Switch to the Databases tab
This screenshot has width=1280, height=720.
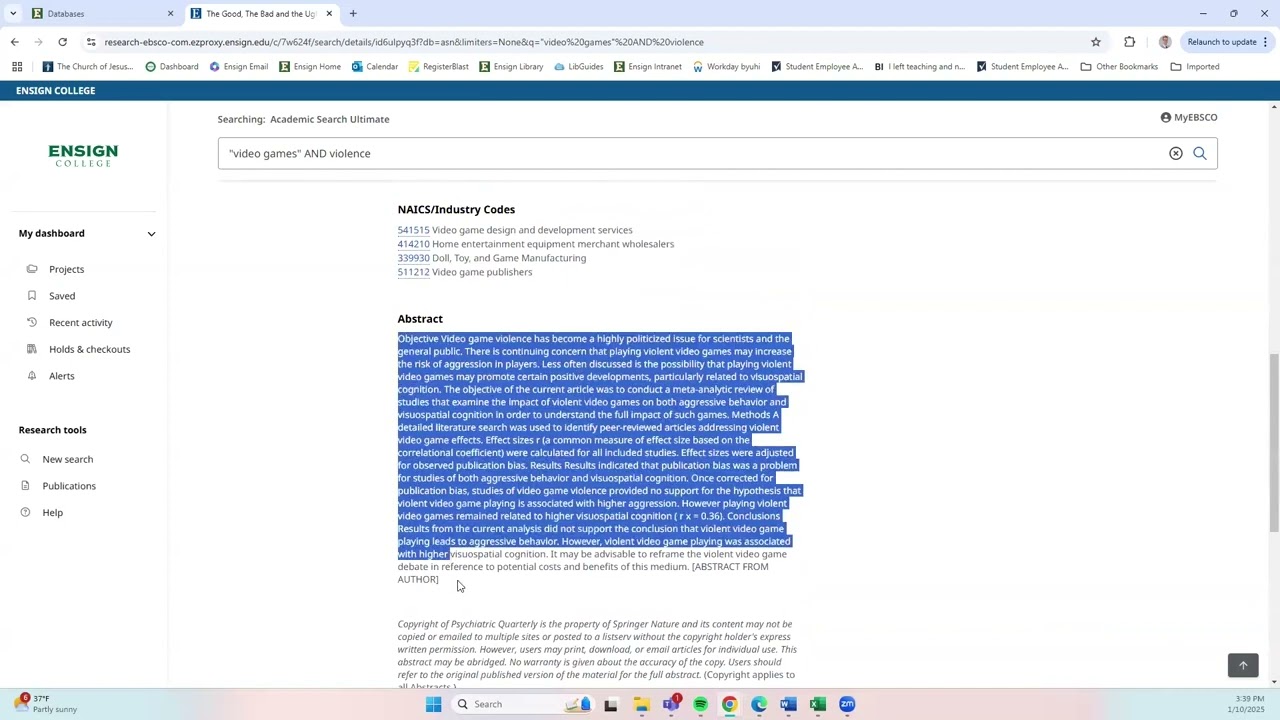(x=100, y=13)
